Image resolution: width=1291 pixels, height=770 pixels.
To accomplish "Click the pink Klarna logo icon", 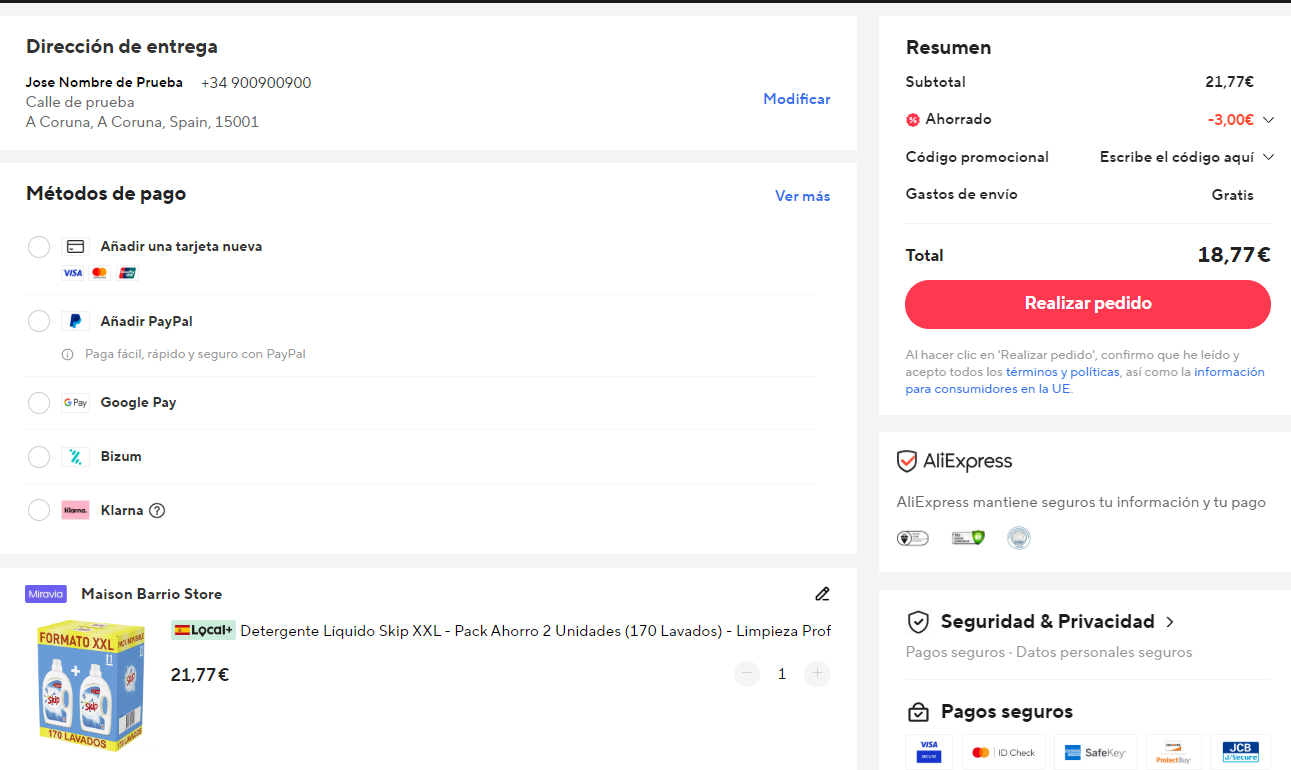I will tap(75, 510).
